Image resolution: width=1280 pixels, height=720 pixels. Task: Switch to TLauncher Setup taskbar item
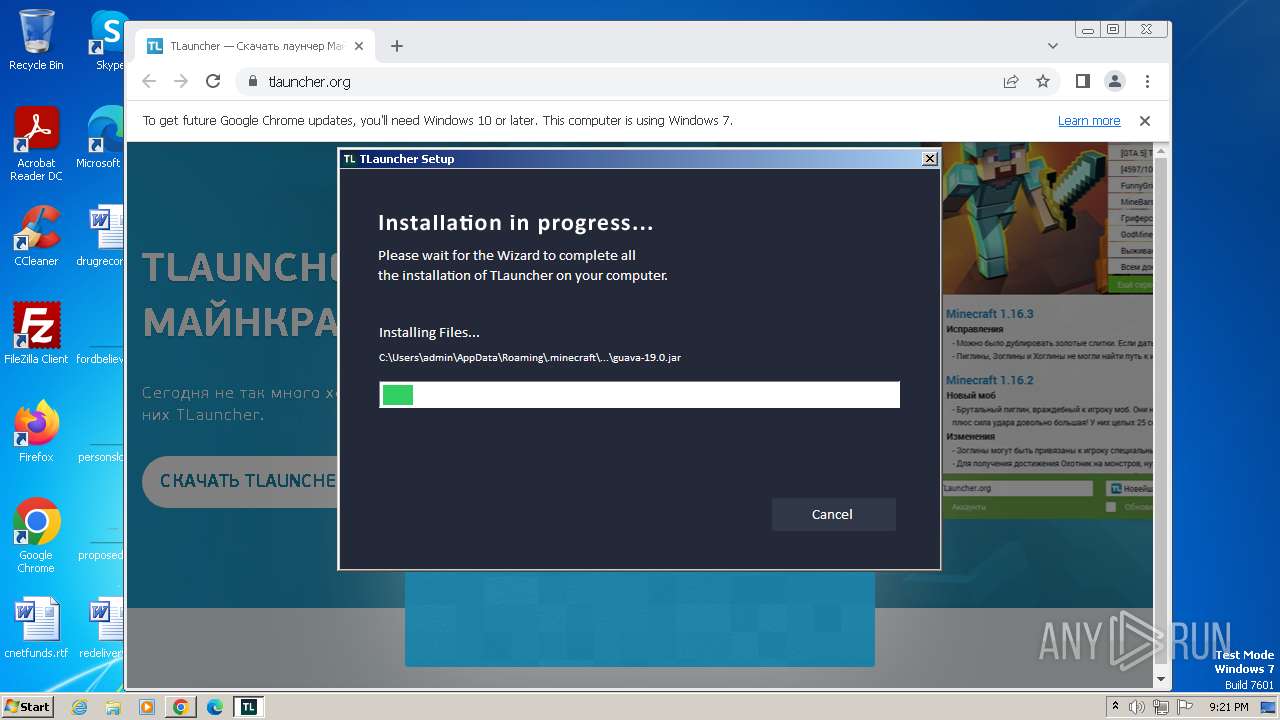(x=248, y=707)
